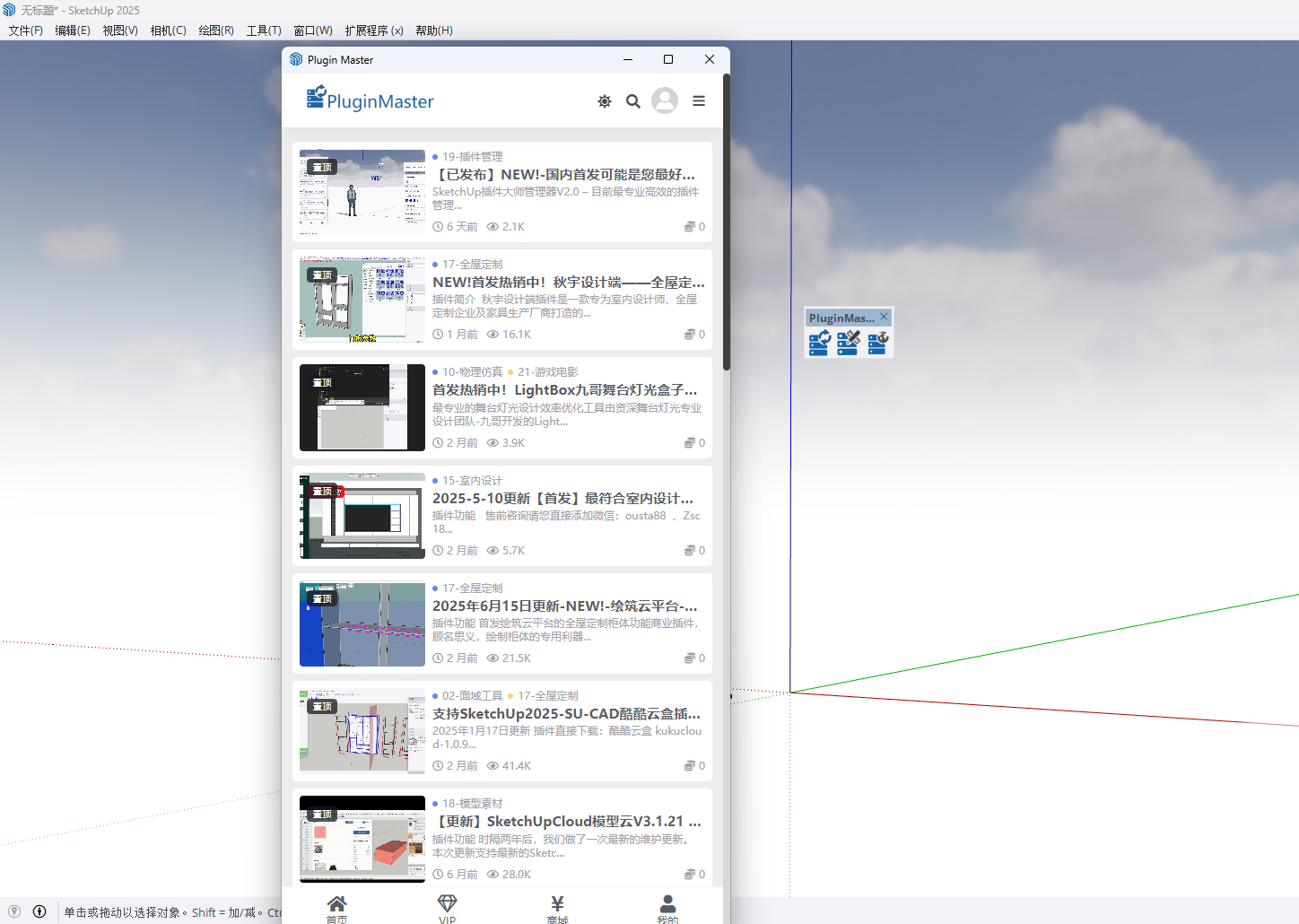This screenshot has width=1299, height=924.
Task: Switch to the VIP tab
Action: (x=447, y=908)
